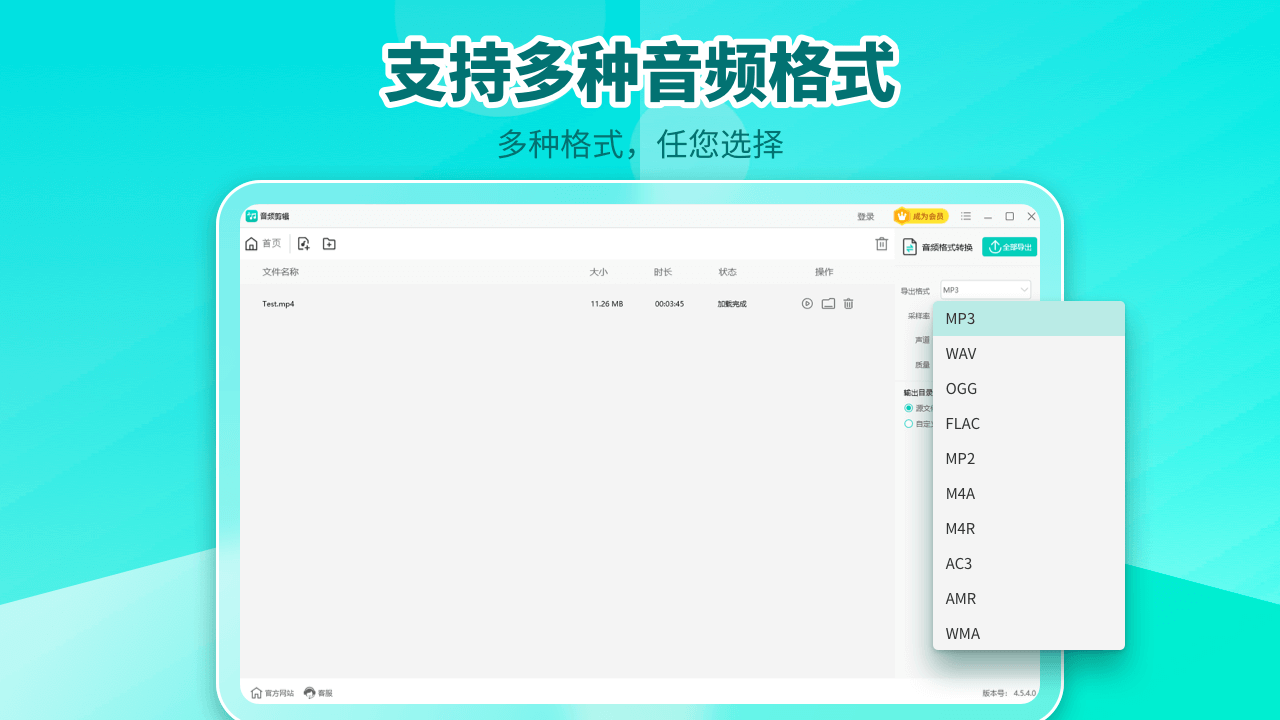Expand the 导出格式 MP3 dropdown
Image resolution: width=1280 pixels, height=720 pixels.
tap(985, 290)
